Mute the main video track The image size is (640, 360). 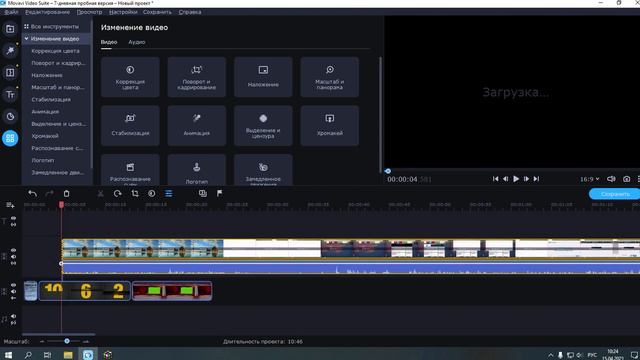tap(13, 257)
